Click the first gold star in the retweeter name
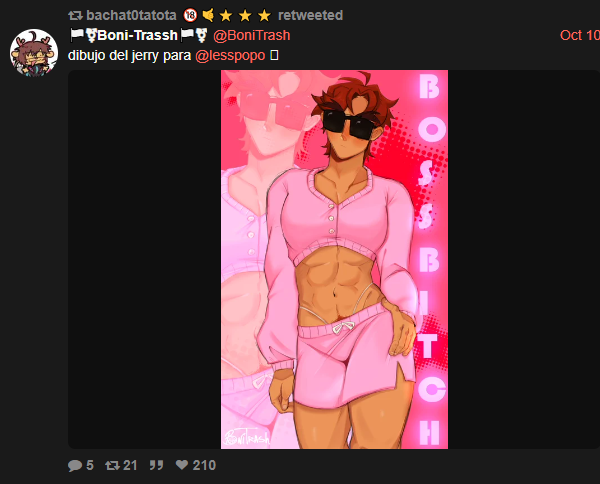The width and height of the screenshot is (600, 484). point(226,16)
